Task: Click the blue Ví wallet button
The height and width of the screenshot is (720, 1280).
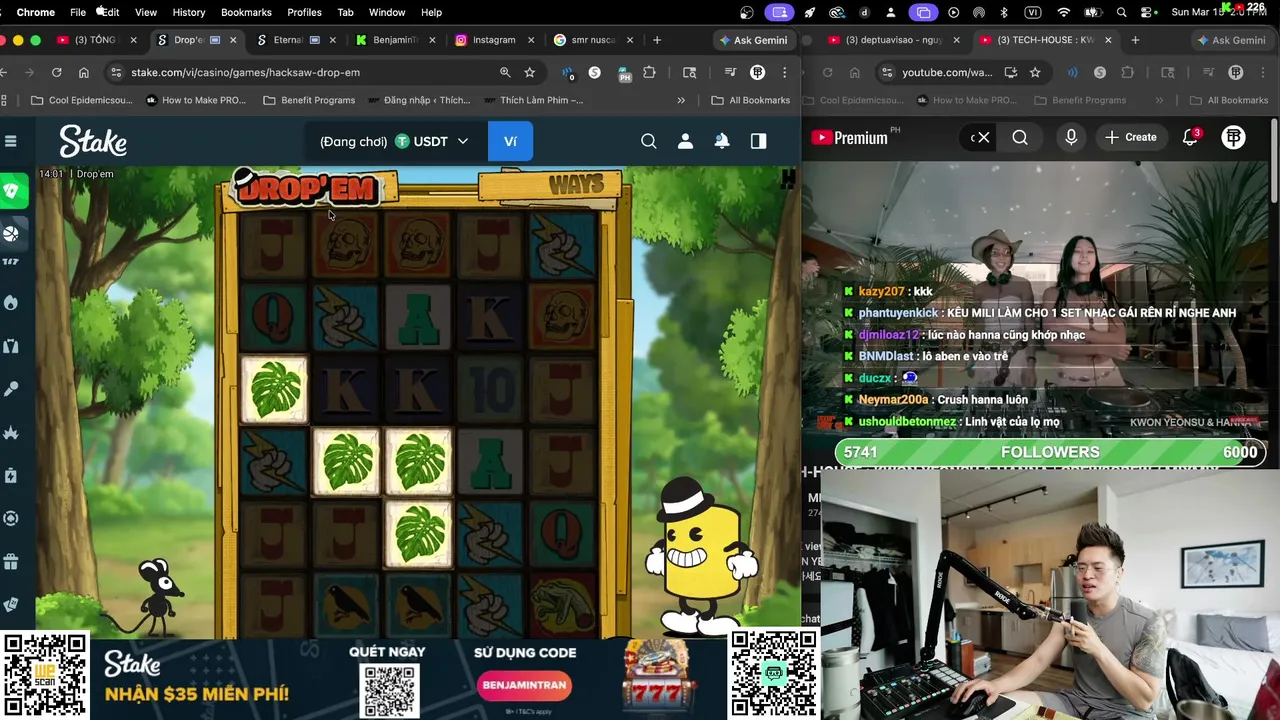Action: [x=510, y=141]
